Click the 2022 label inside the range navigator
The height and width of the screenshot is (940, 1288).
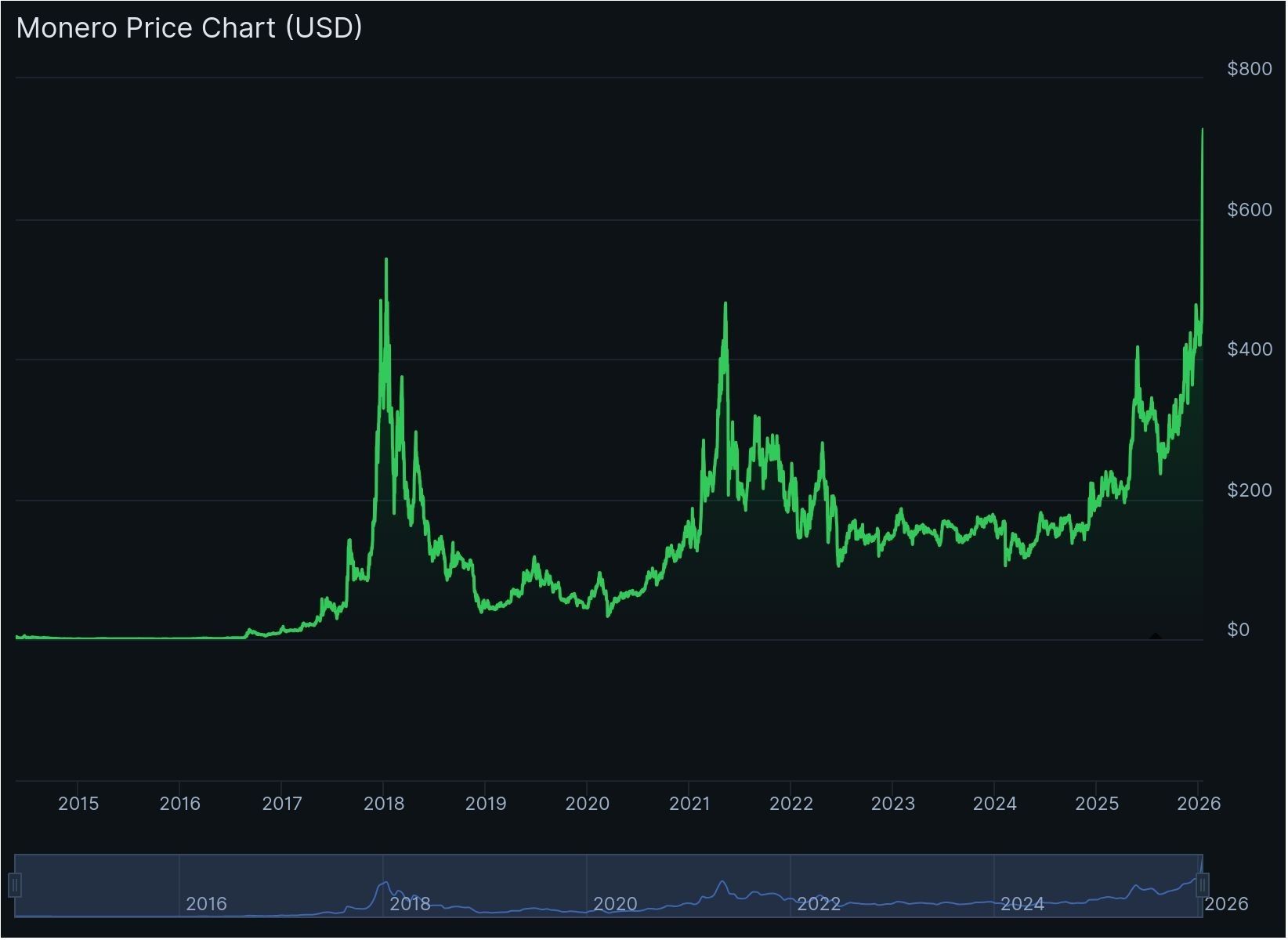[x=819, y=905]
